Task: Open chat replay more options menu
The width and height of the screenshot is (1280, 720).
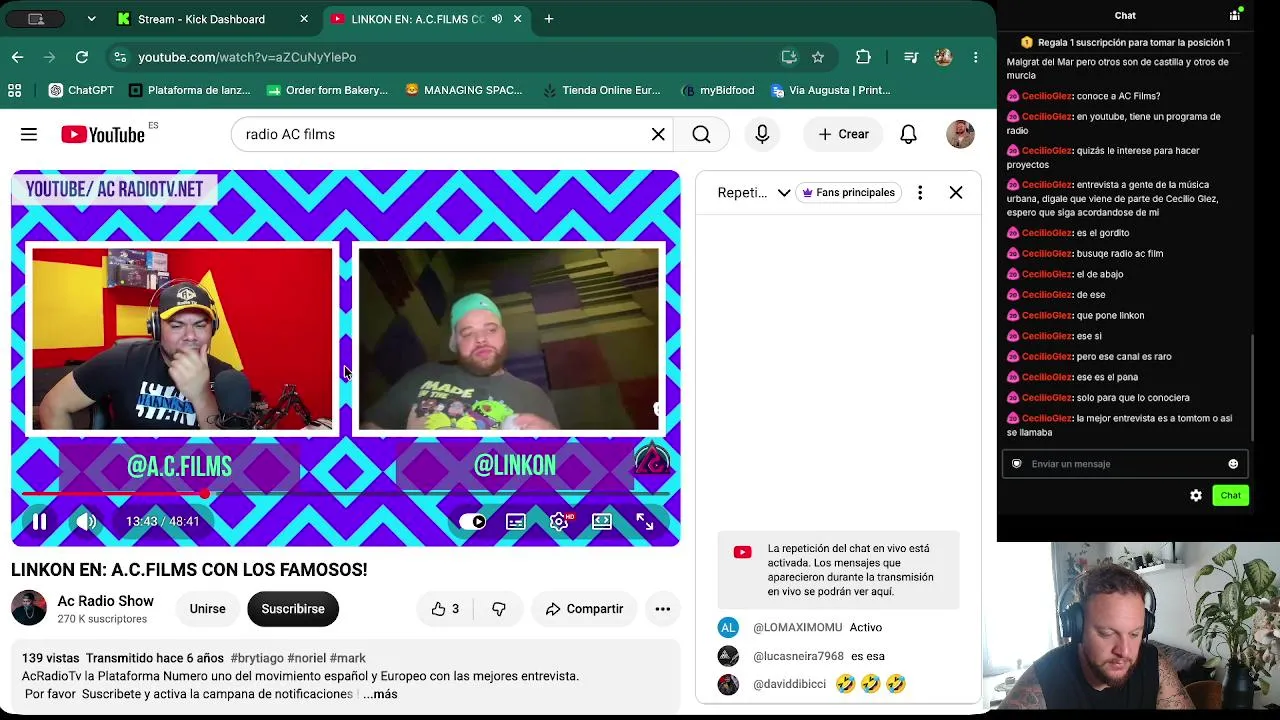Action: click(920, 192)
